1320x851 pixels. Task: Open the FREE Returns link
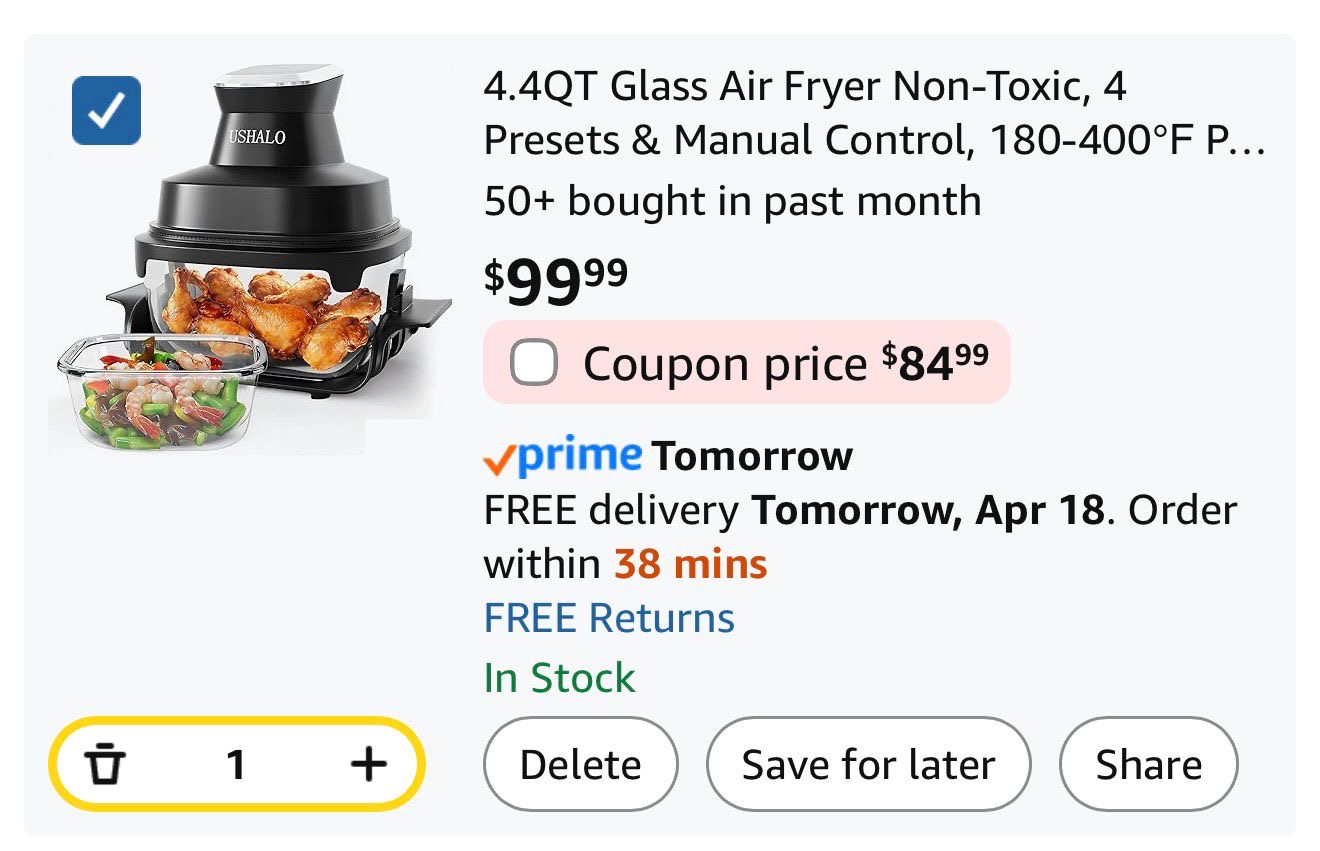[609, 618]
